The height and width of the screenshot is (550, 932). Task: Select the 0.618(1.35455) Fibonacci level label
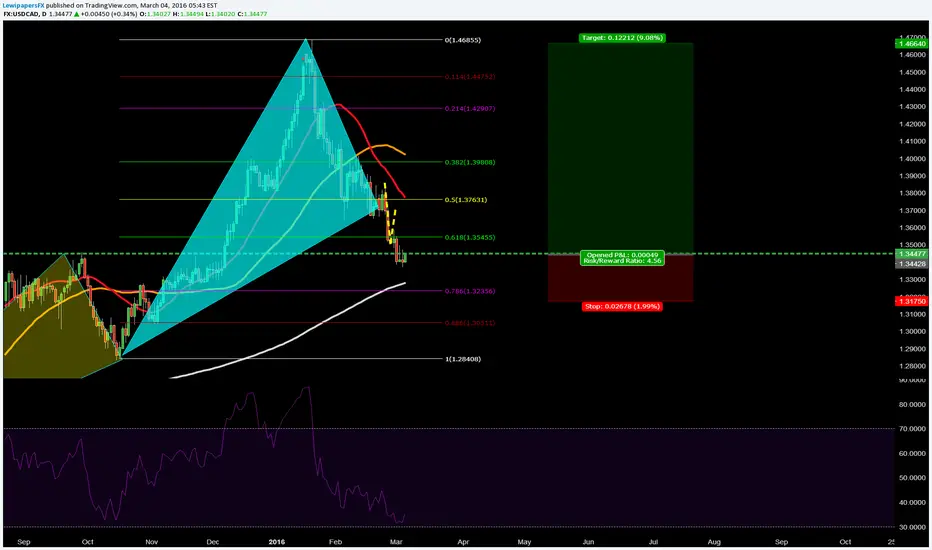tap(470, 237)
